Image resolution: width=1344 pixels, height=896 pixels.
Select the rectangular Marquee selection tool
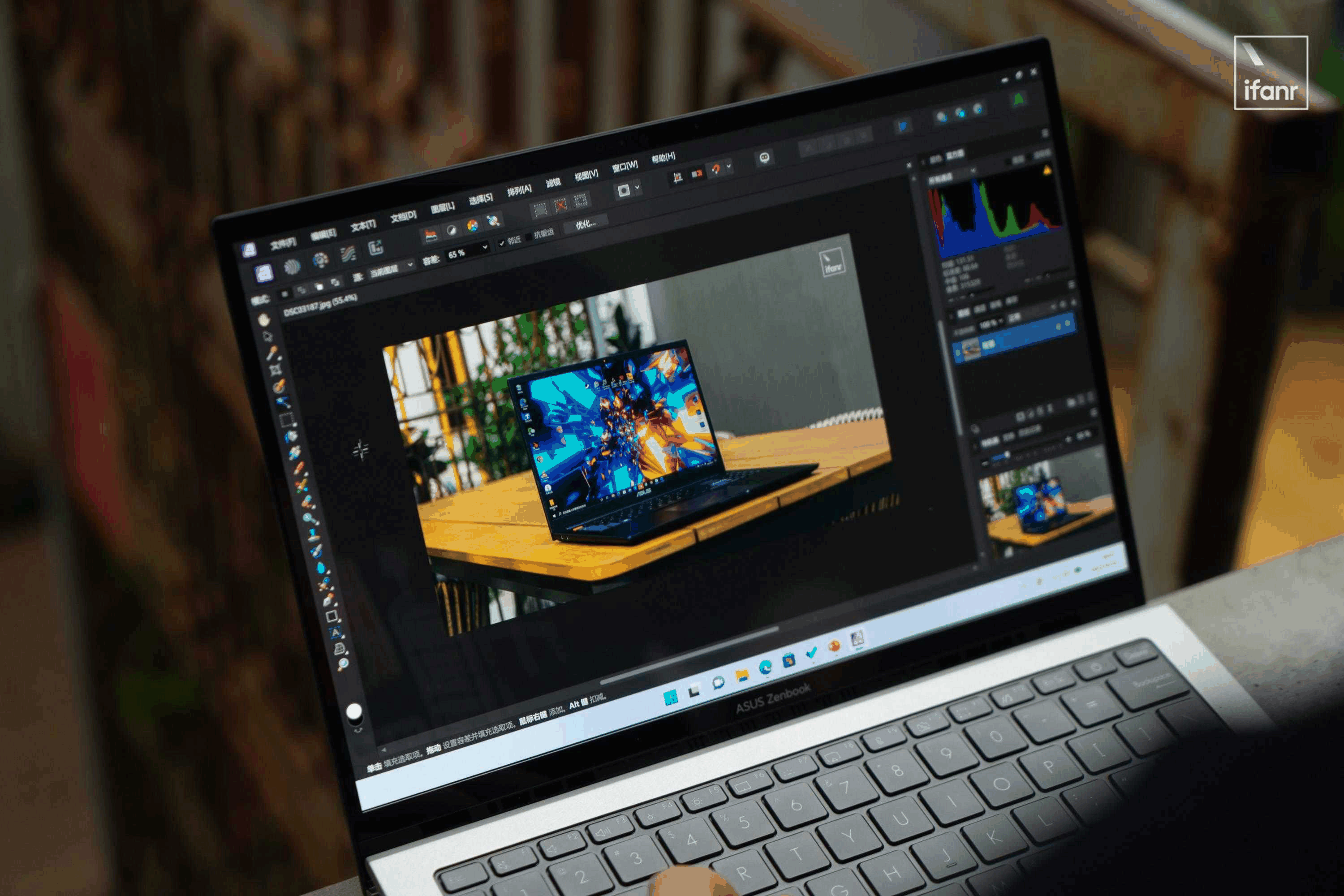pyautogui.click(x=286, y=420)
